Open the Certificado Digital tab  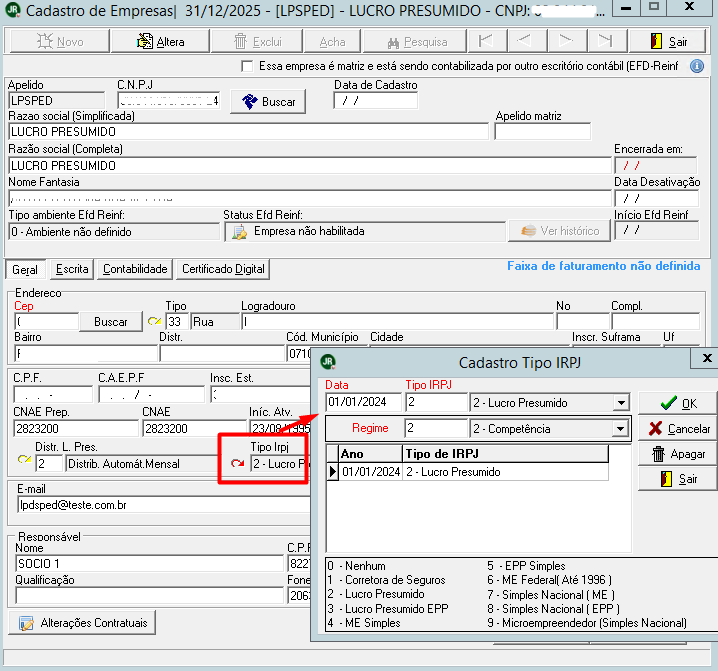click(x=223, y=269)
